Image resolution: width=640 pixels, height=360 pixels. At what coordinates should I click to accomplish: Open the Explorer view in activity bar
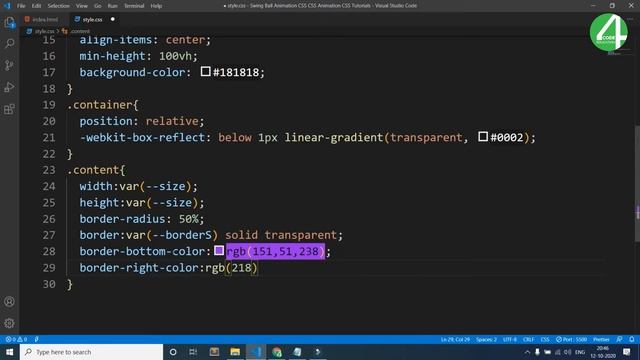(9, 22)
